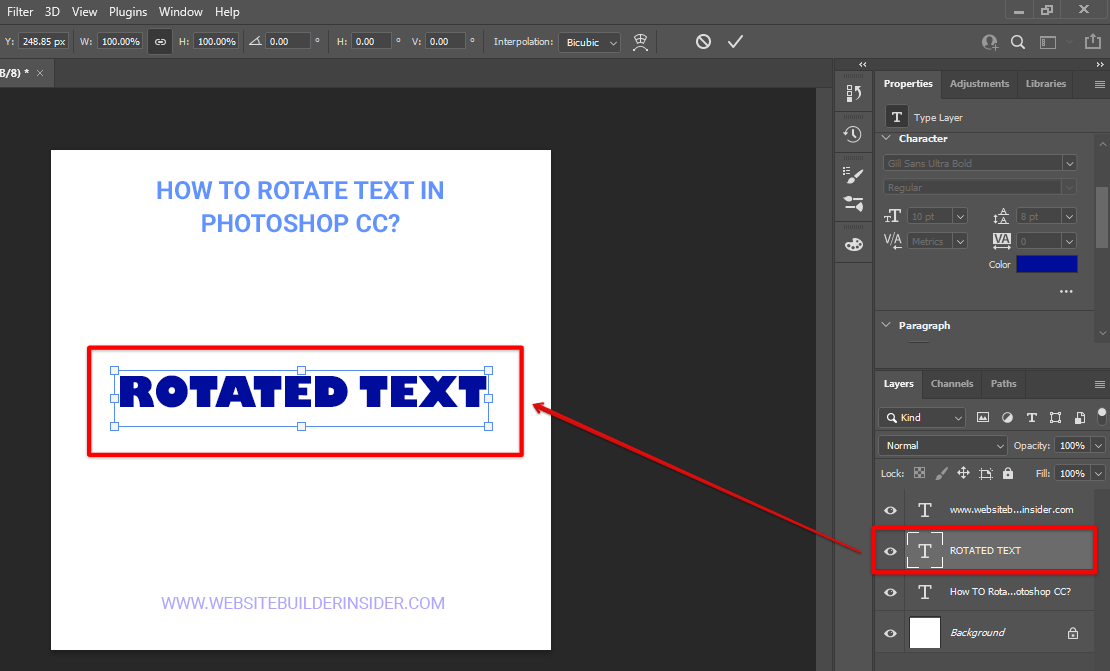
Task: Toggle the width/height link in options bar
Action: [160, 42]
